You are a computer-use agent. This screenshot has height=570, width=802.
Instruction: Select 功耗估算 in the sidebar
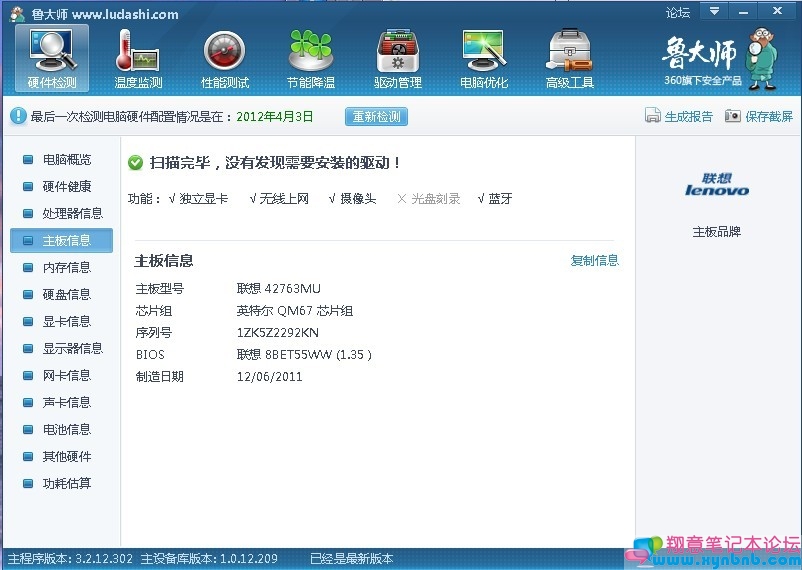pyautogui.click(x=61, y=484)
